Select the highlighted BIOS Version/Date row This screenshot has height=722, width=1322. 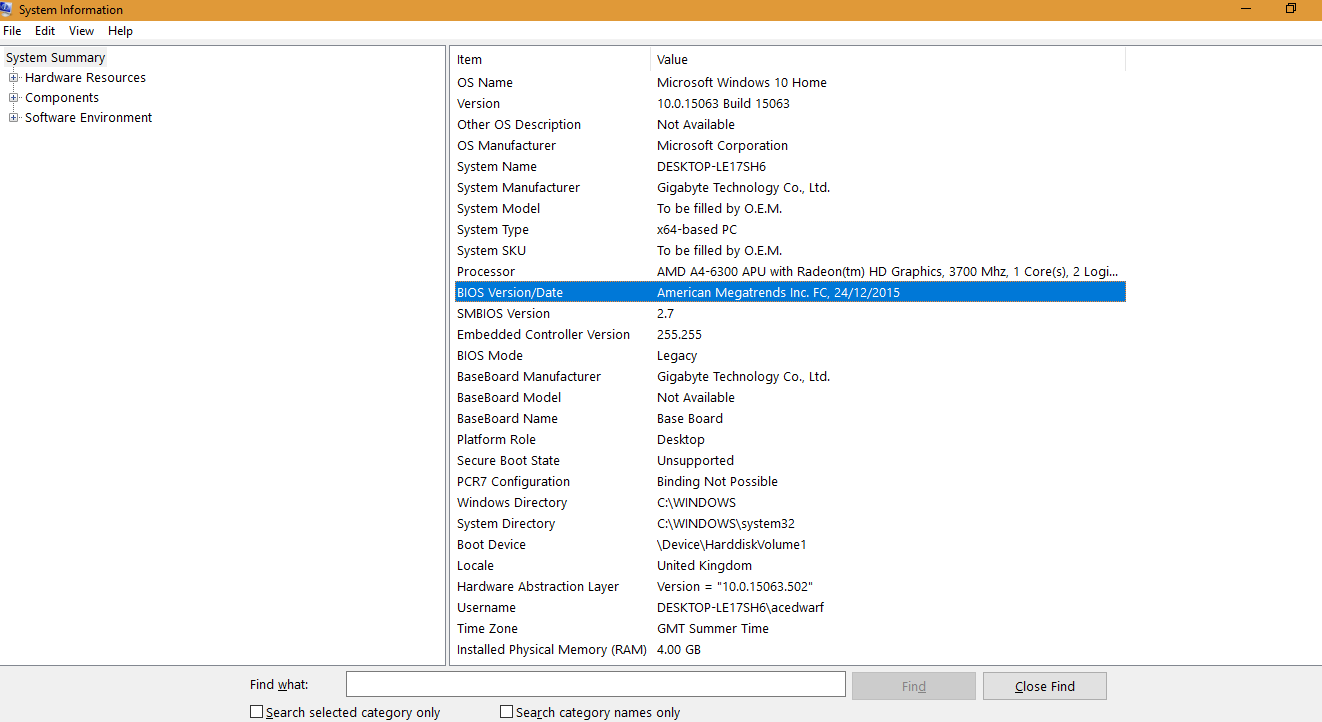[788, 293]
